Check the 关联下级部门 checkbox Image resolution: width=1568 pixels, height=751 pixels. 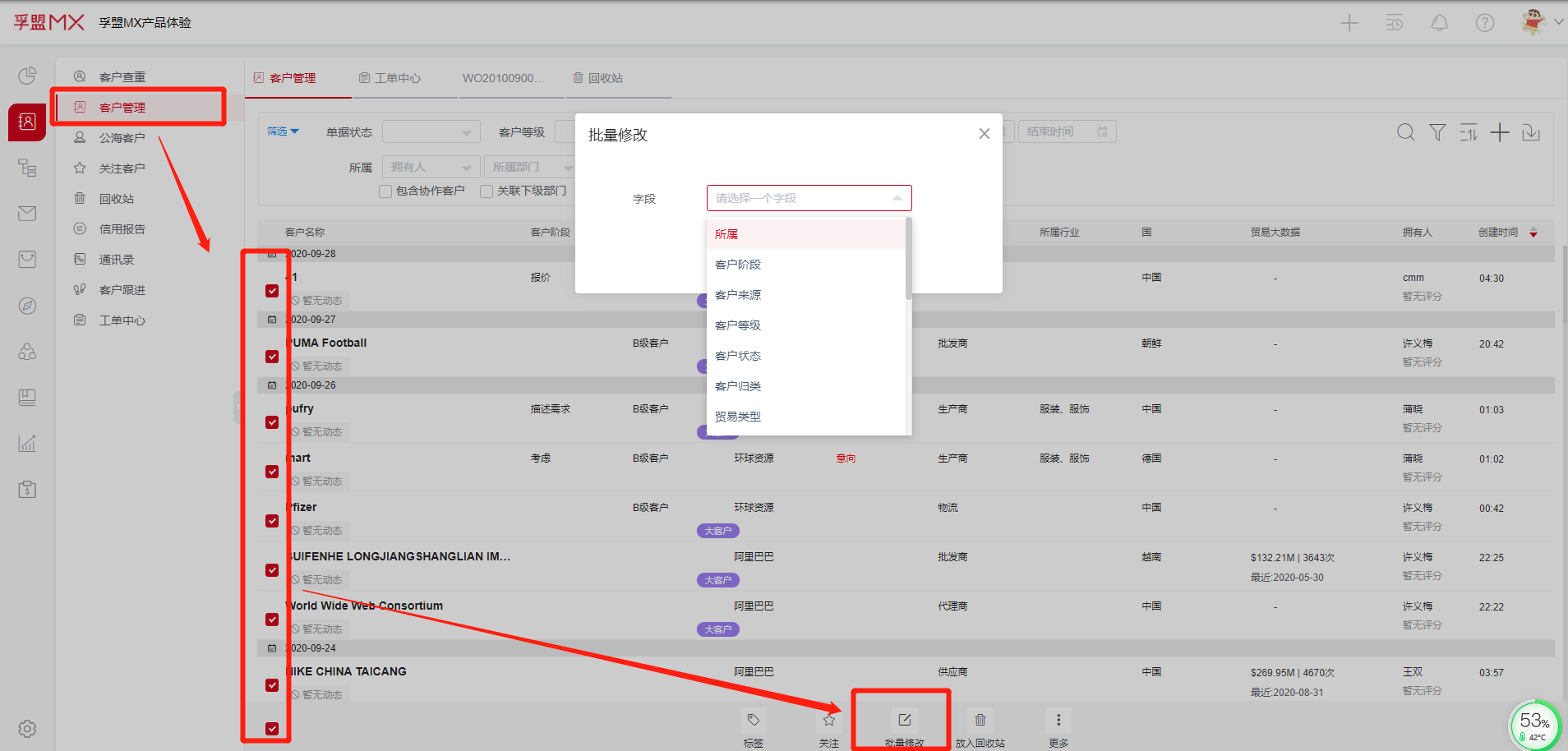coord(487,191)
